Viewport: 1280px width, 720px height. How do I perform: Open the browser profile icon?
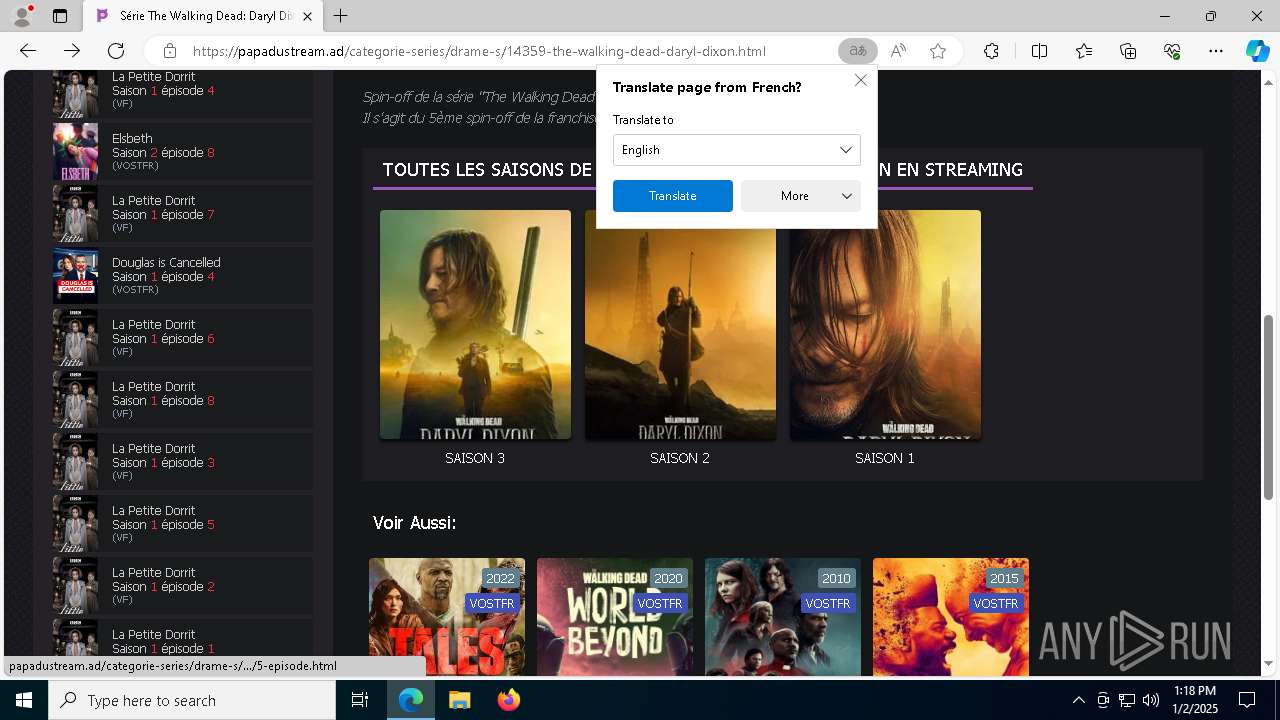pos(22,16)
